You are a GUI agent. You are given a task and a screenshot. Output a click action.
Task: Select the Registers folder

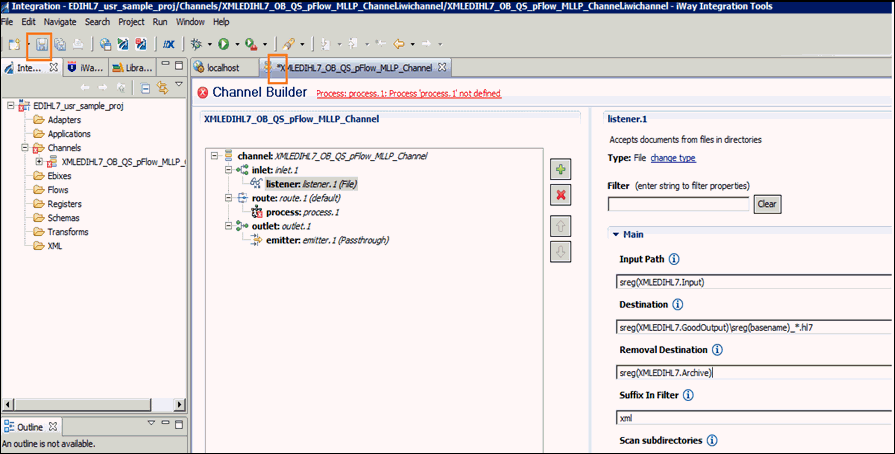pos(64,204)
